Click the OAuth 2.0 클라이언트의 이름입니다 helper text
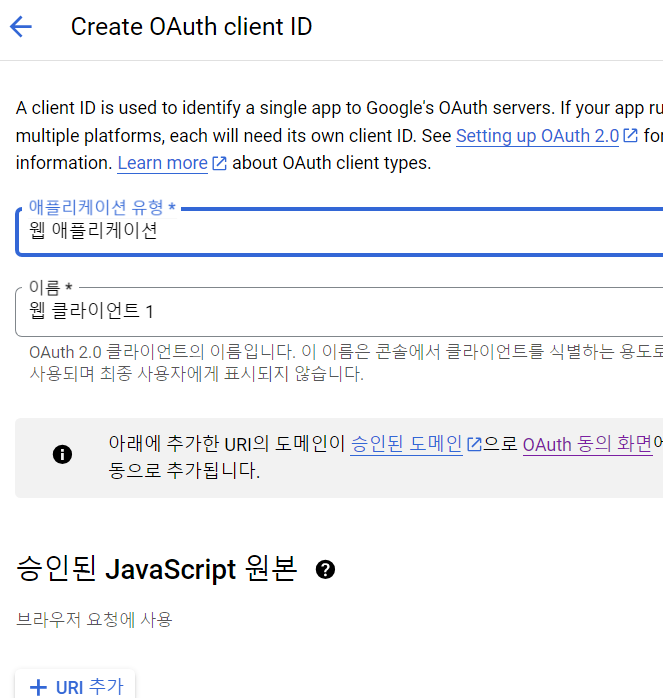Image resolution: width=663 pixels, height=698 pixels. tap(346, 363)
